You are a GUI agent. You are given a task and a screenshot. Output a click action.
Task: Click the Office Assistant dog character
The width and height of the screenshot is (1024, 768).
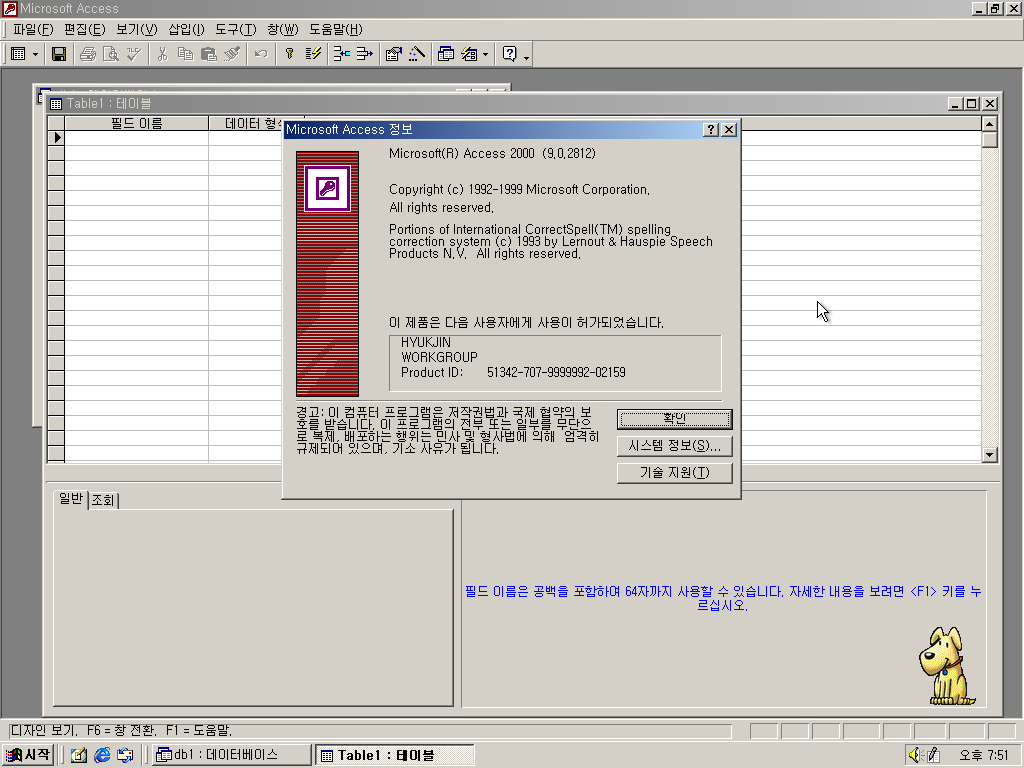[945, 666]
